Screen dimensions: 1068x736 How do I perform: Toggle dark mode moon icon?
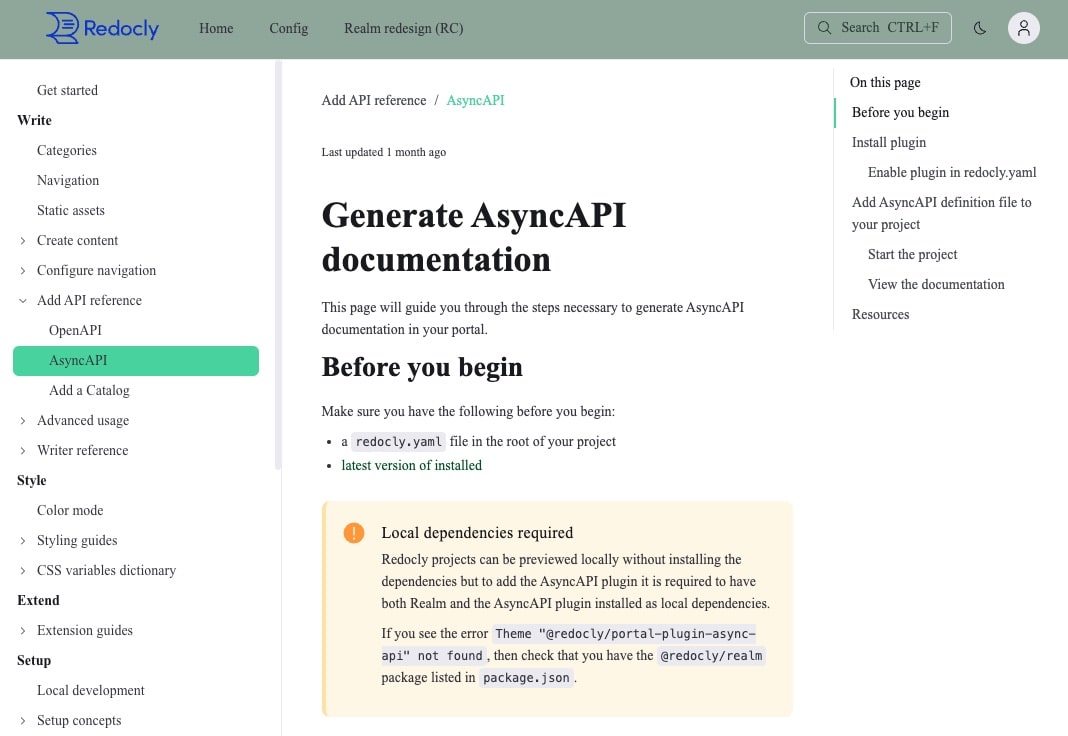[x=979, y=28]
